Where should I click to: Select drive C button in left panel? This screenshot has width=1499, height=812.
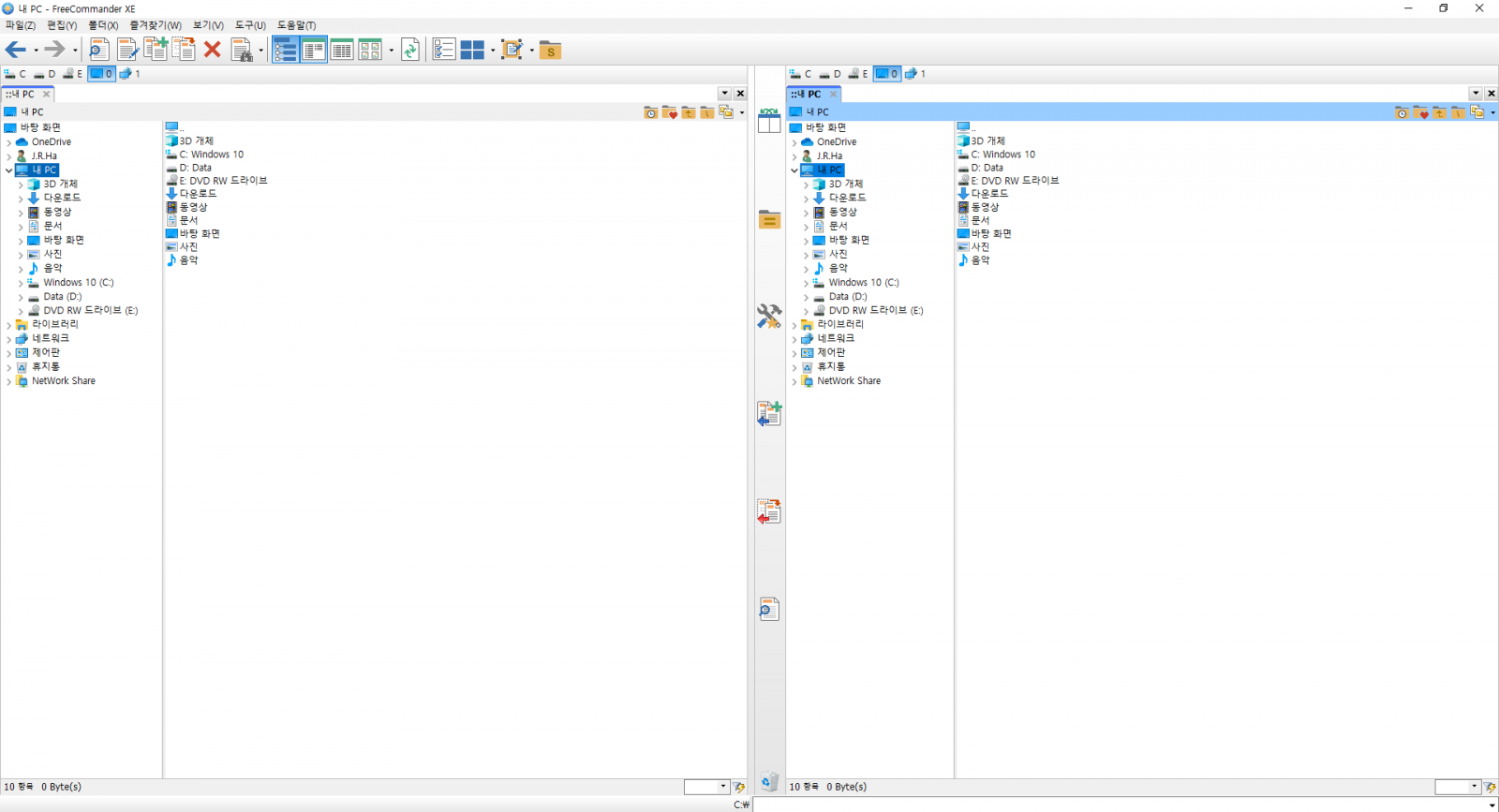[16, 74]
